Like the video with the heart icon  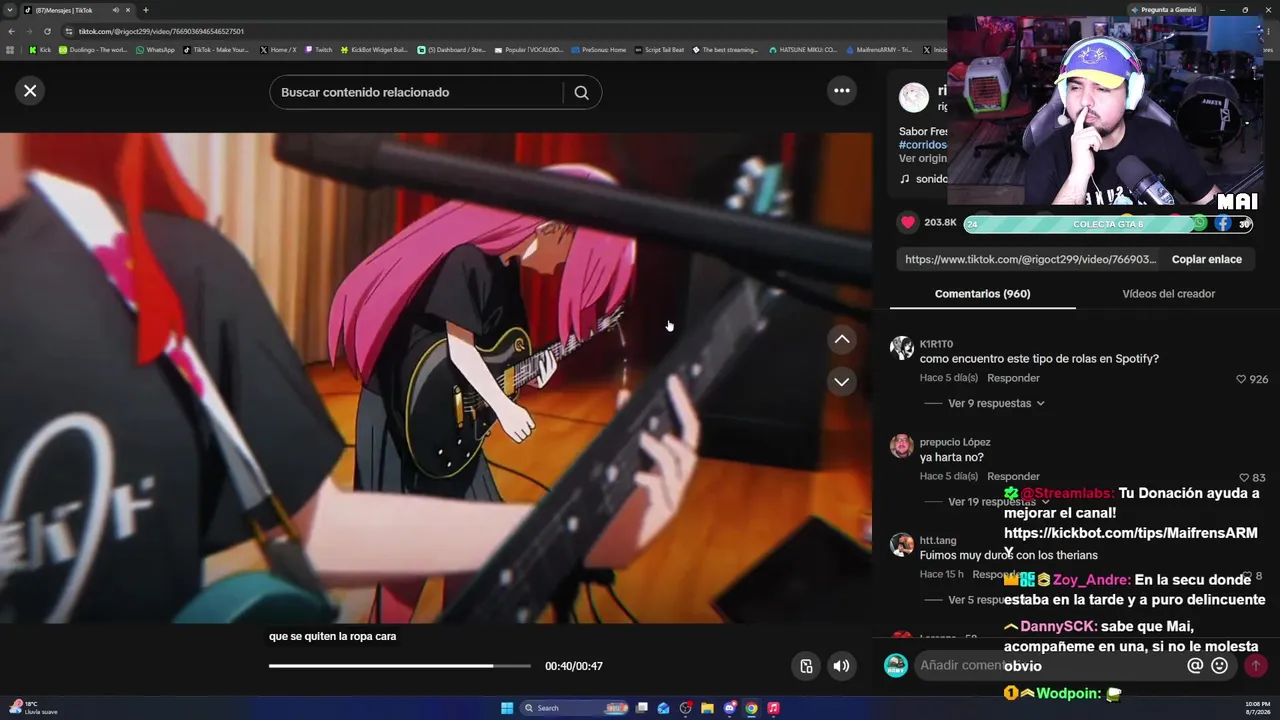pyautogui.click(x=908, y=222)
